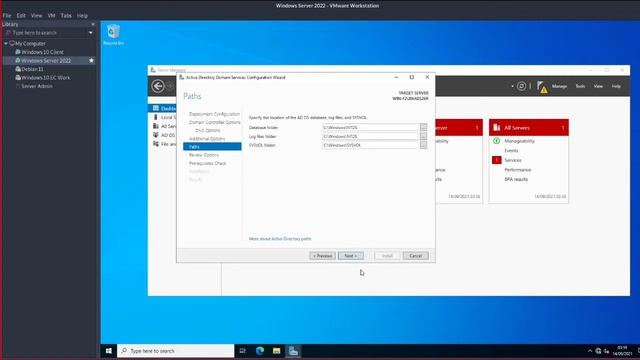Viewport: 640px width, 360px height.
Task: Open the library search filter dropdown
Action: [x=91, y=33]
